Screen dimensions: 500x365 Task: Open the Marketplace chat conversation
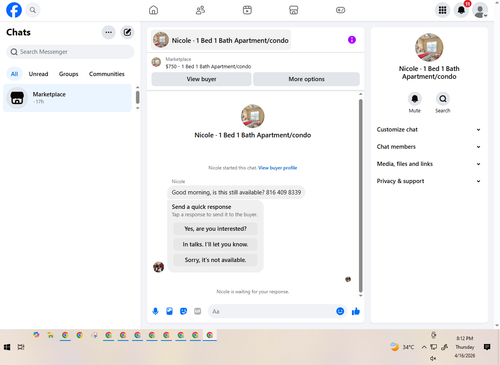(67, 98)
